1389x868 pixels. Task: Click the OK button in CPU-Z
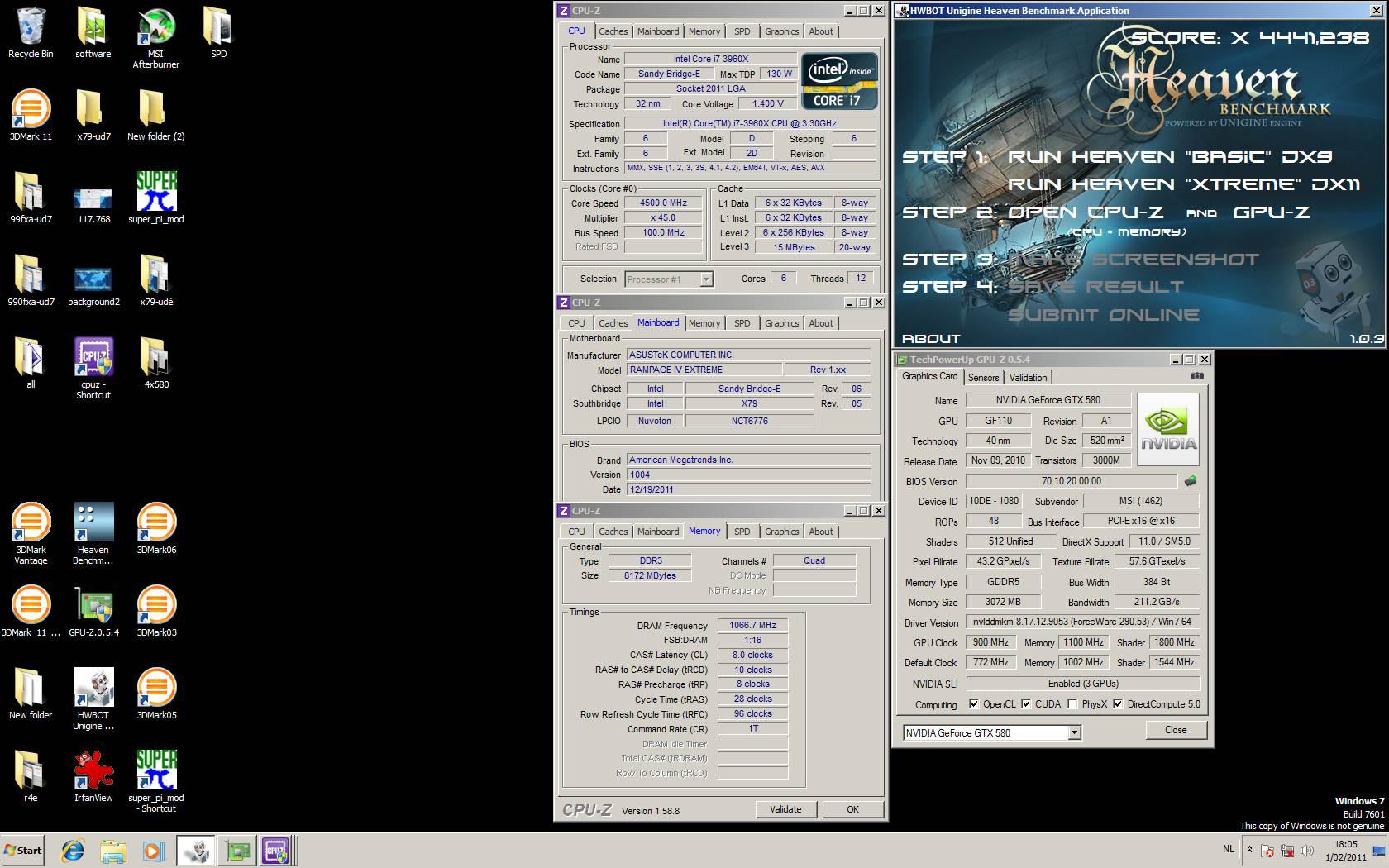coord(852,809)
